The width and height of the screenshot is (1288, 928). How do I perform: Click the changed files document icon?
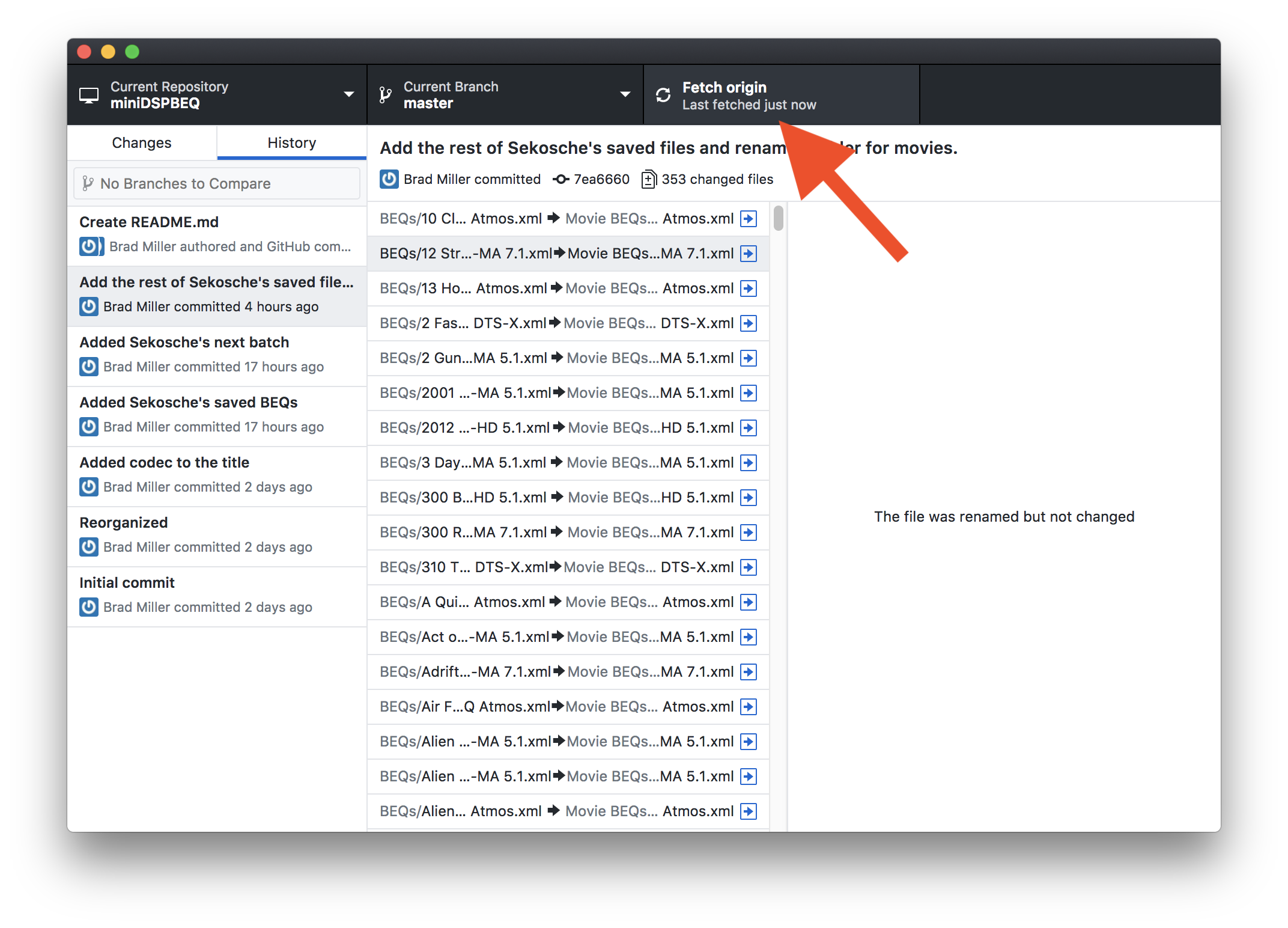coord(649,179)
